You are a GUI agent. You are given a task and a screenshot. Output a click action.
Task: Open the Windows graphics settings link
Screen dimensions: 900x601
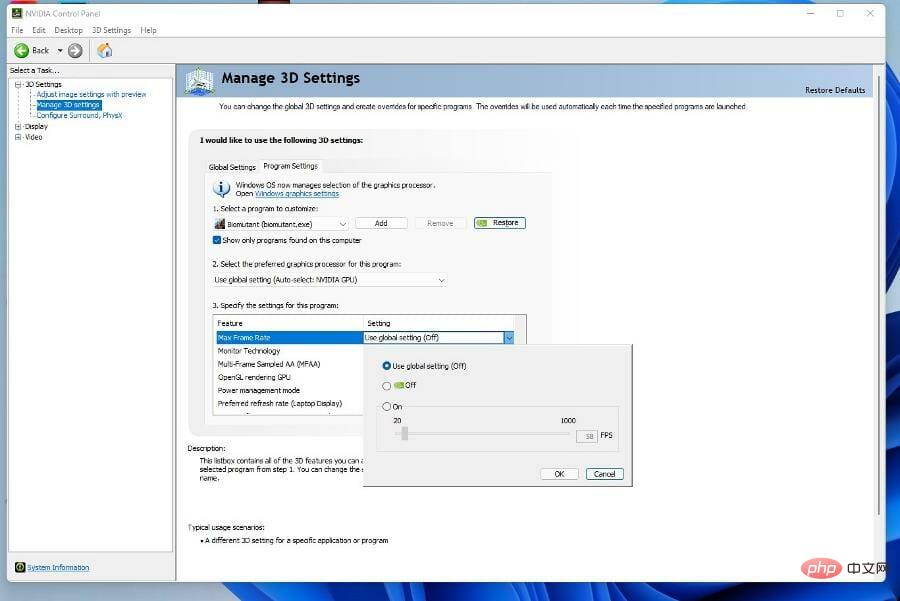[x=297, y=193]
